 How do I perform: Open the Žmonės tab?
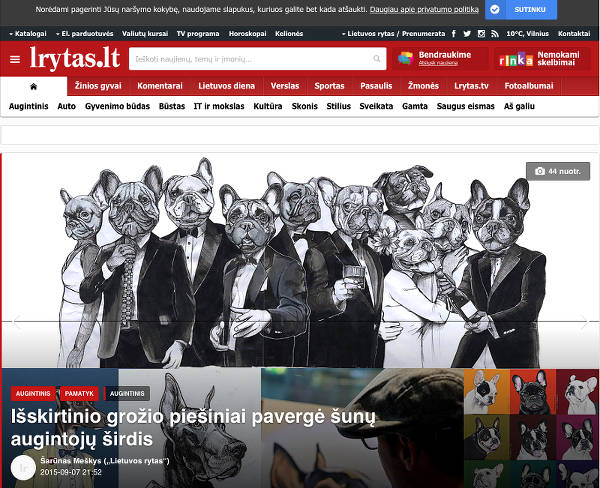(423, 86)
